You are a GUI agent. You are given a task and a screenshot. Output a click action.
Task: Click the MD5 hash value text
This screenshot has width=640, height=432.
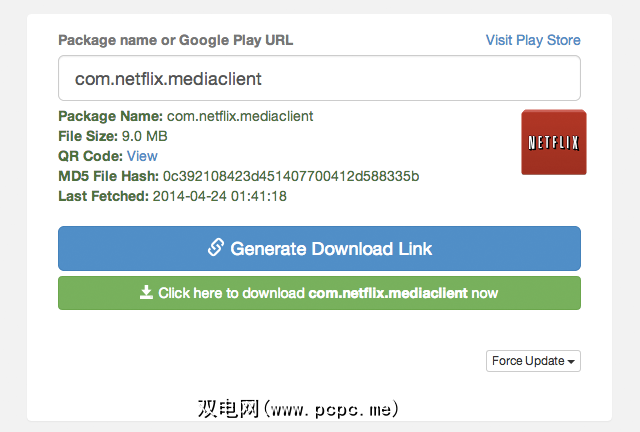(291, 176)
